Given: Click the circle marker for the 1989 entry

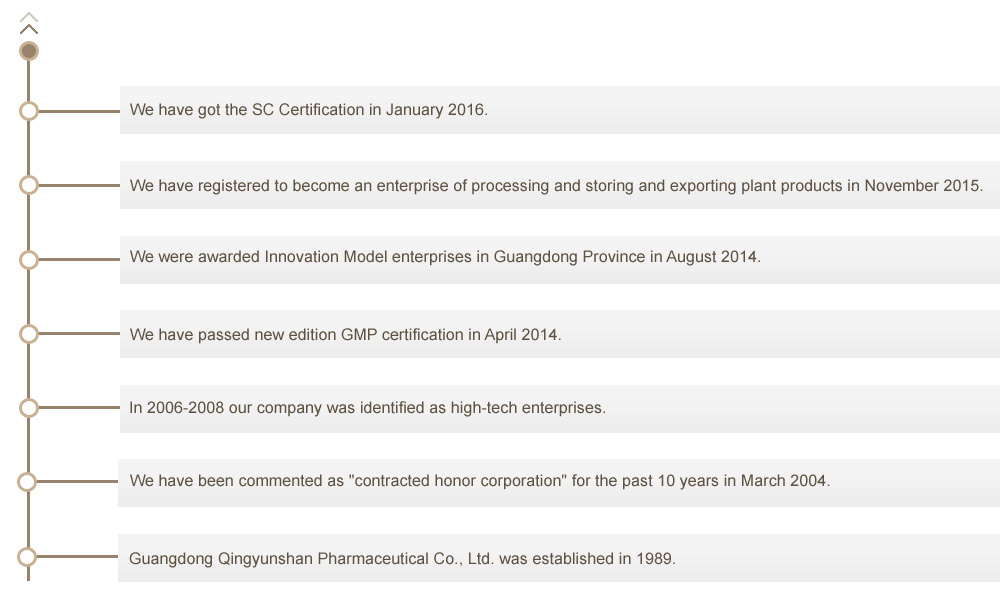Looking at the screenshot, I should [x=27, y=557].
